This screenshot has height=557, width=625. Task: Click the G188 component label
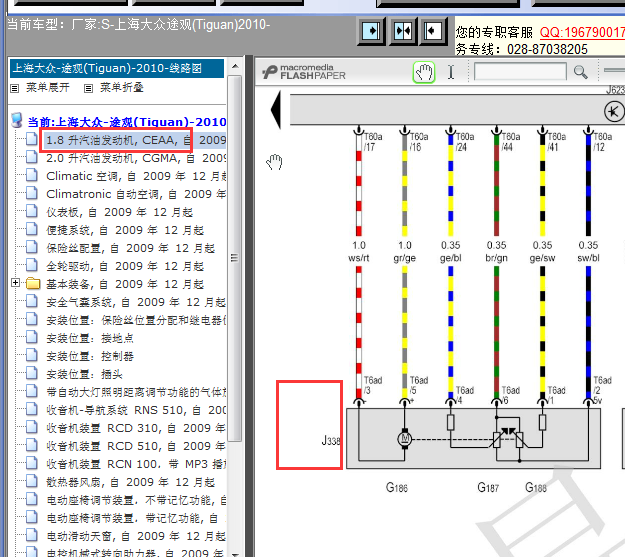(536, 488)
